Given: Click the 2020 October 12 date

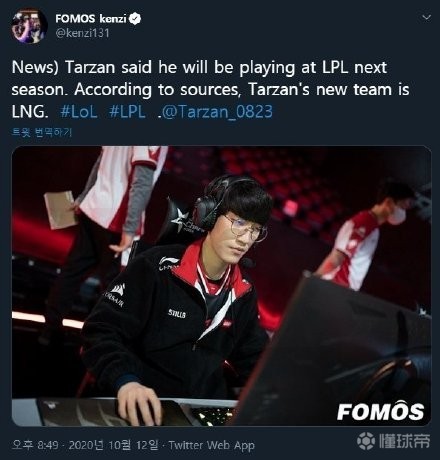Looking at the screenshot, I should point(113,445).
